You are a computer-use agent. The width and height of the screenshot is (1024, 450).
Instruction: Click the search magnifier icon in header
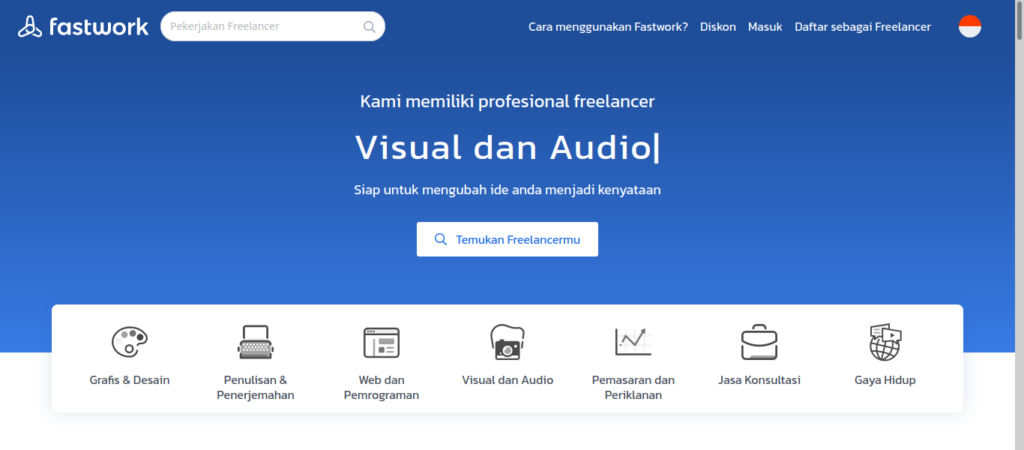click(369, 27)
